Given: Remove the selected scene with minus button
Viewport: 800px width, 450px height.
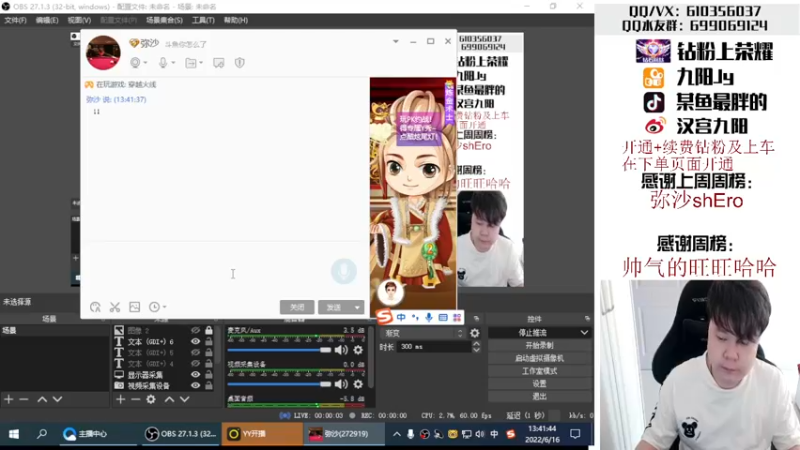Looking at the screenshot, I should [x=24, y=399].
